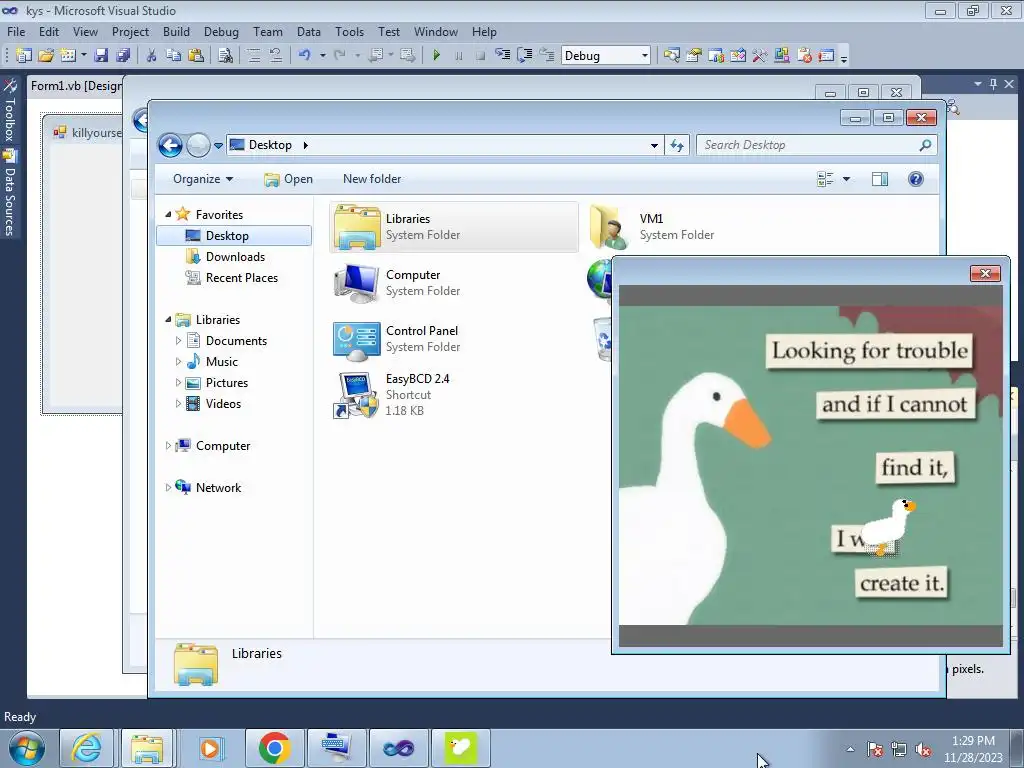Click the goose app taskbar icon
Viewport: 1024px width, 768px height.
[x=460, y=748]
